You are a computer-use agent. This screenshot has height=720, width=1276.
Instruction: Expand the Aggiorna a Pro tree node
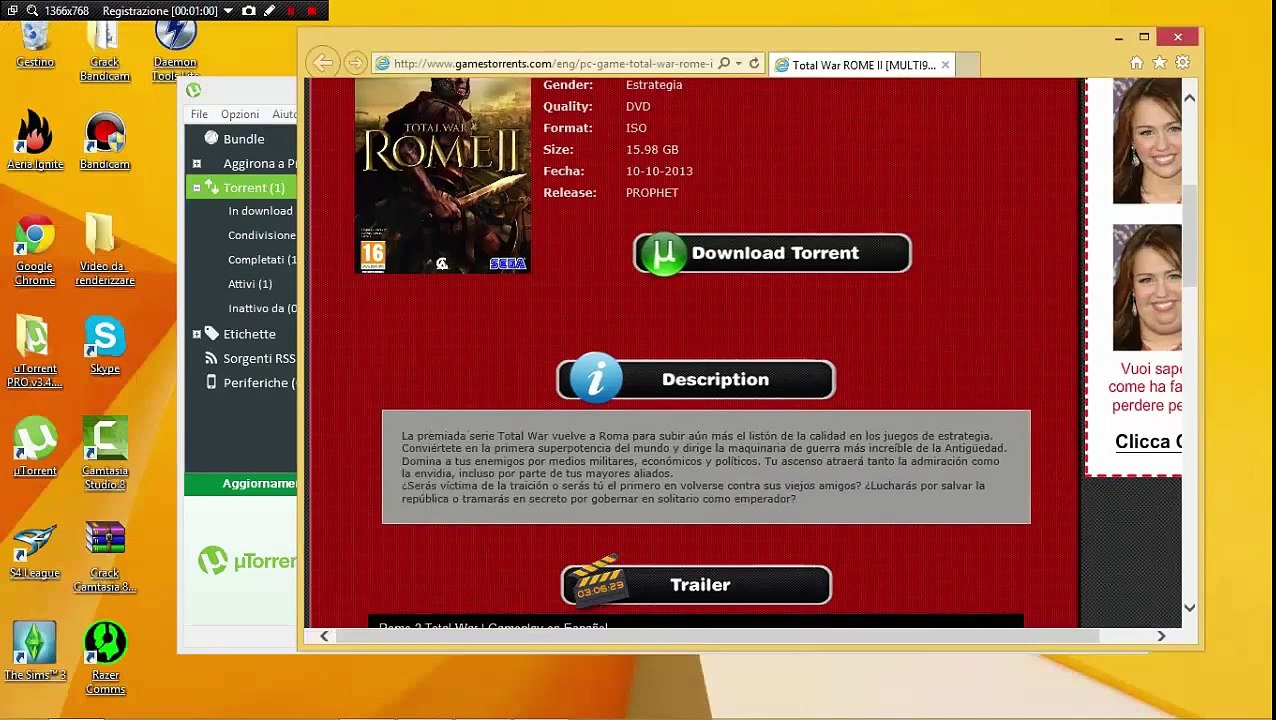coord(196,163)
